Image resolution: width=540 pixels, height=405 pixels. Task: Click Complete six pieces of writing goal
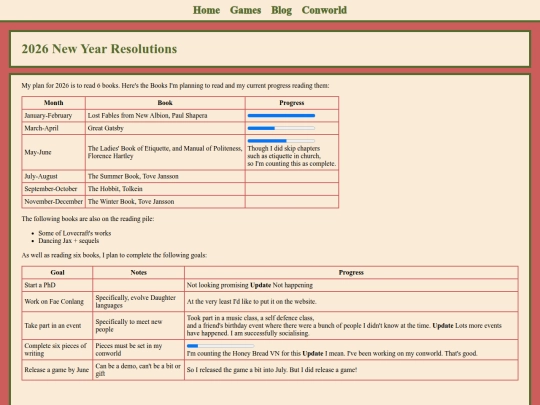pyautogui.click(x=57, y=350)
